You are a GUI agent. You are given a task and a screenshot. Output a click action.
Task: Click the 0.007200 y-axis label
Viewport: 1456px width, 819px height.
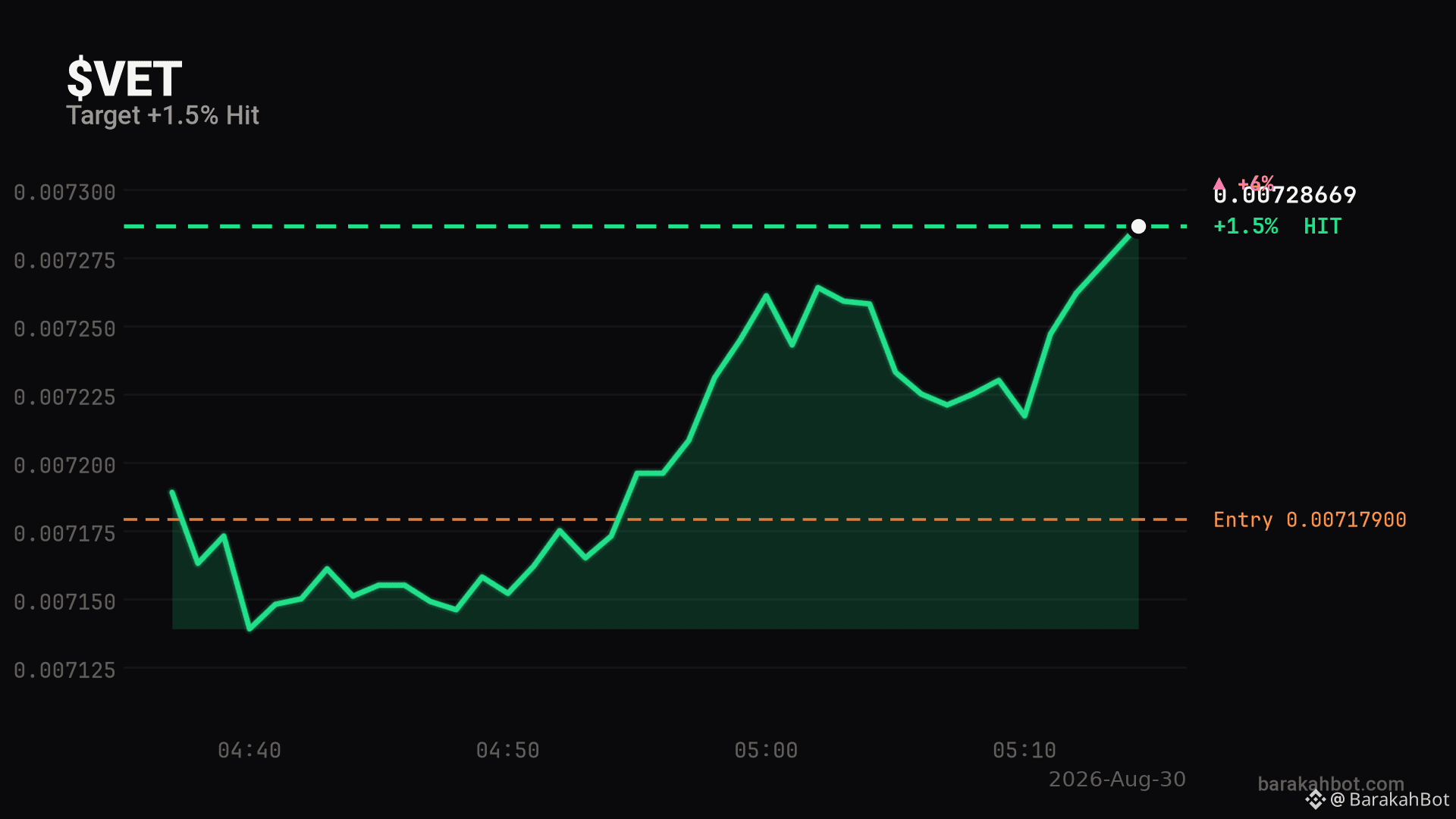click(65, 466)
